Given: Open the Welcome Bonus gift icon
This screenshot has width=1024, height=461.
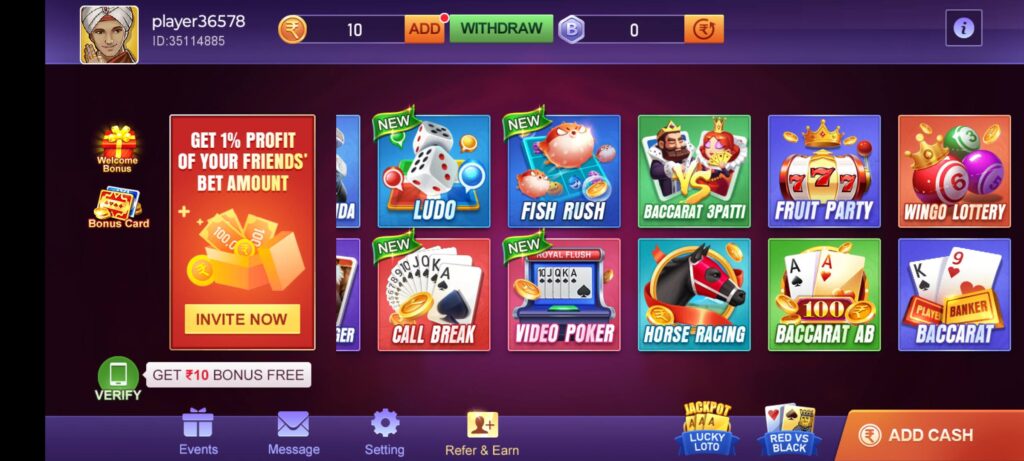Looking at the screenshot, I should pos(118,149).
